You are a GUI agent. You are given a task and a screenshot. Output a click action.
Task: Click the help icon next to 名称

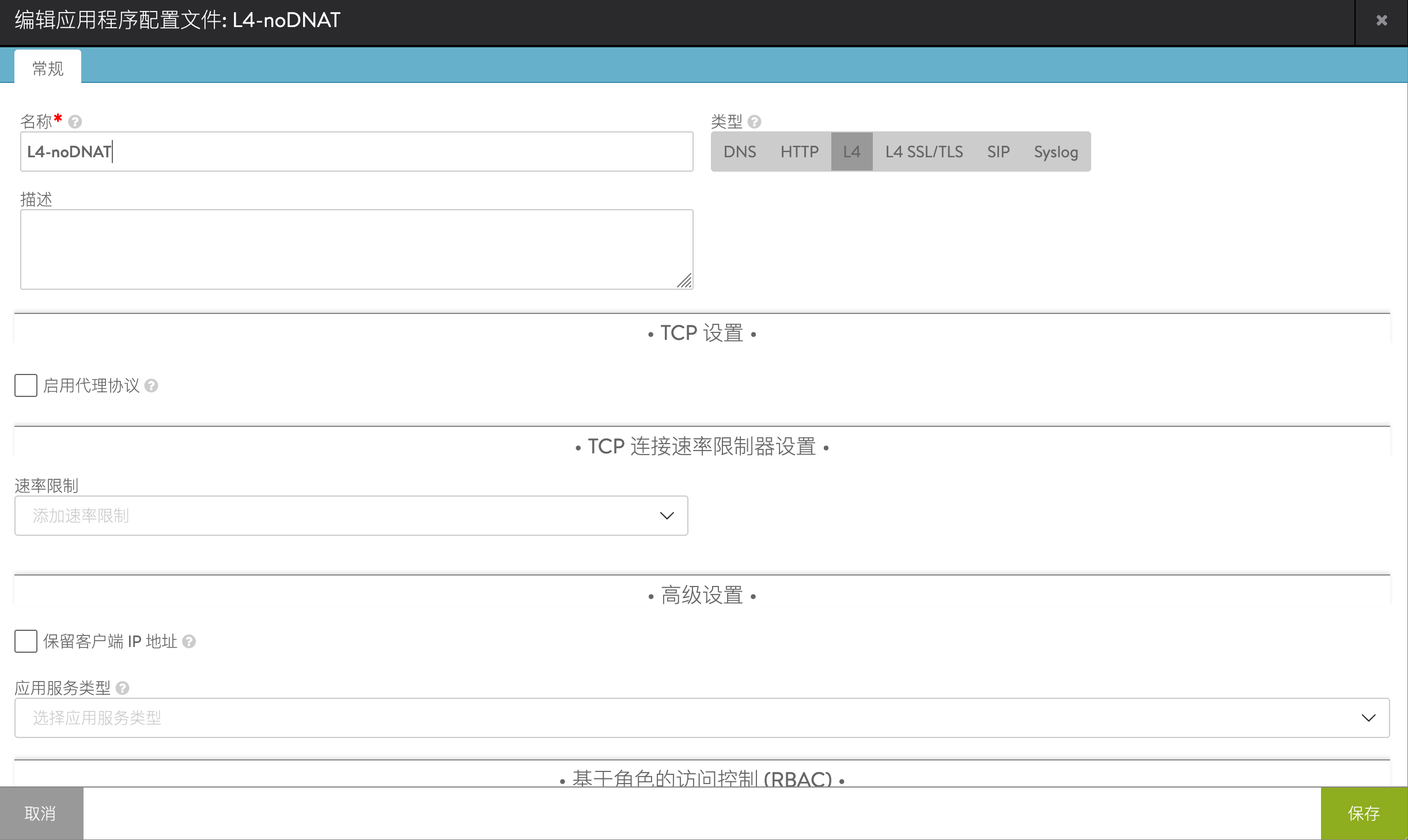(75, 122)
